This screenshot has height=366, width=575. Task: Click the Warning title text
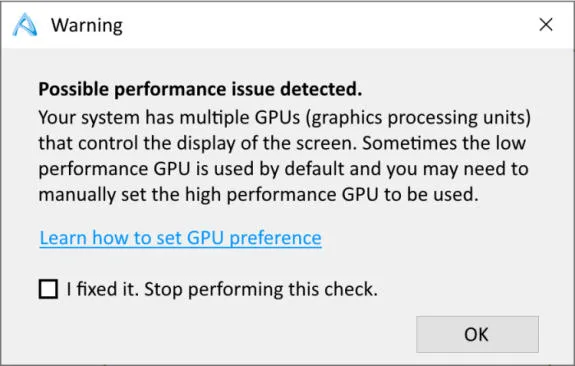tap(87, 25)
